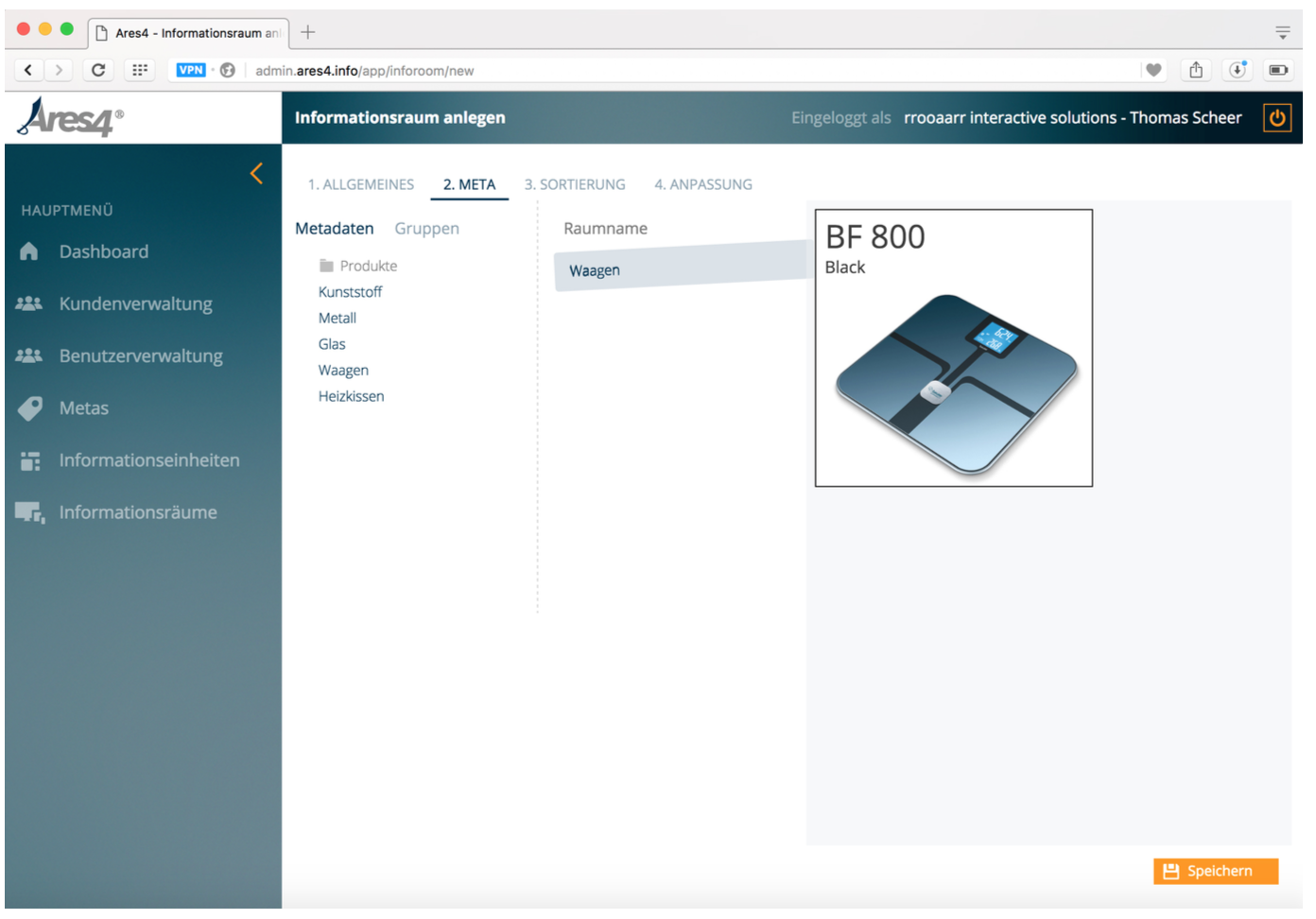This screenshot has height=919, width=1316.
Task: Reload the page
Action: coord(98,70)
